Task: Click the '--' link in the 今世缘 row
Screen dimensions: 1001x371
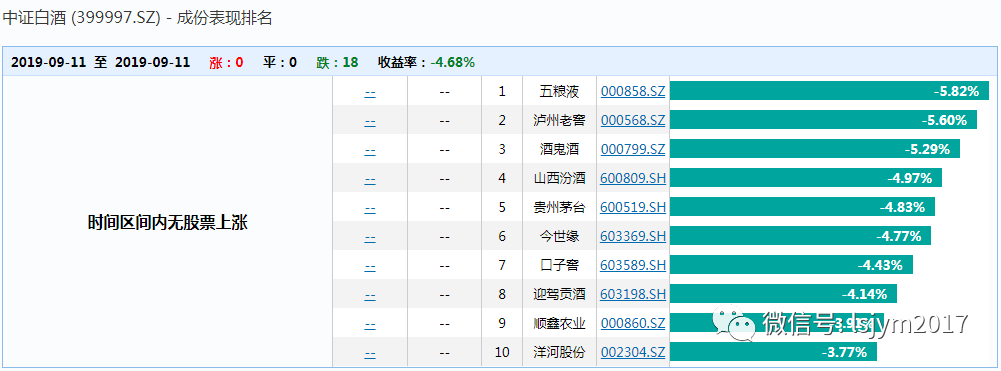Action: 370,238
